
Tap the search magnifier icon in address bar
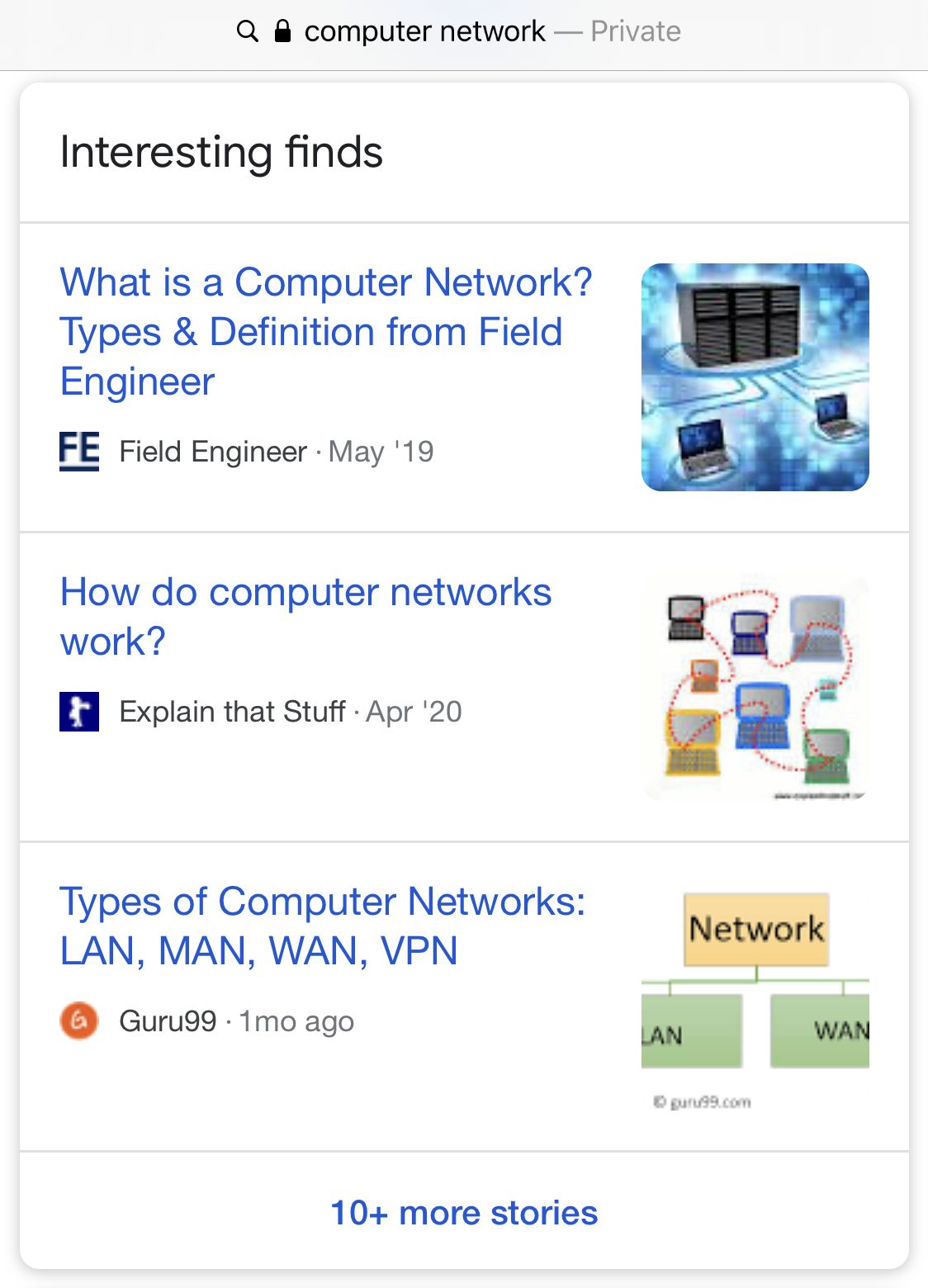click(248, 31)
